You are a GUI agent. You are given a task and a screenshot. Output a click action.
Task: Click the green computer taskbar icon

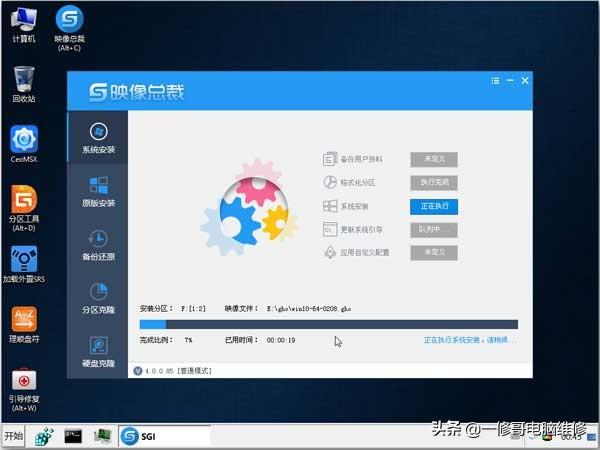click(102, 436)
